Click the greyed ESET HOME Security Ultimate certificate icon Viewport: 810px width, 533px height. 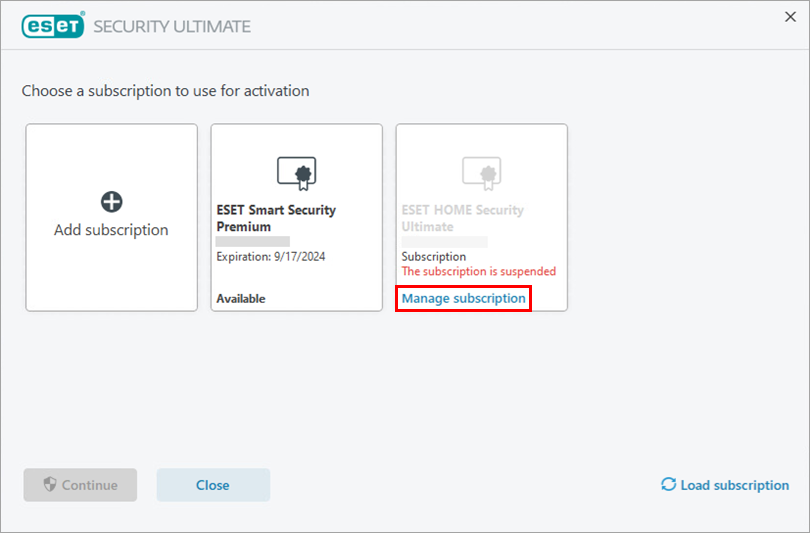481,174
